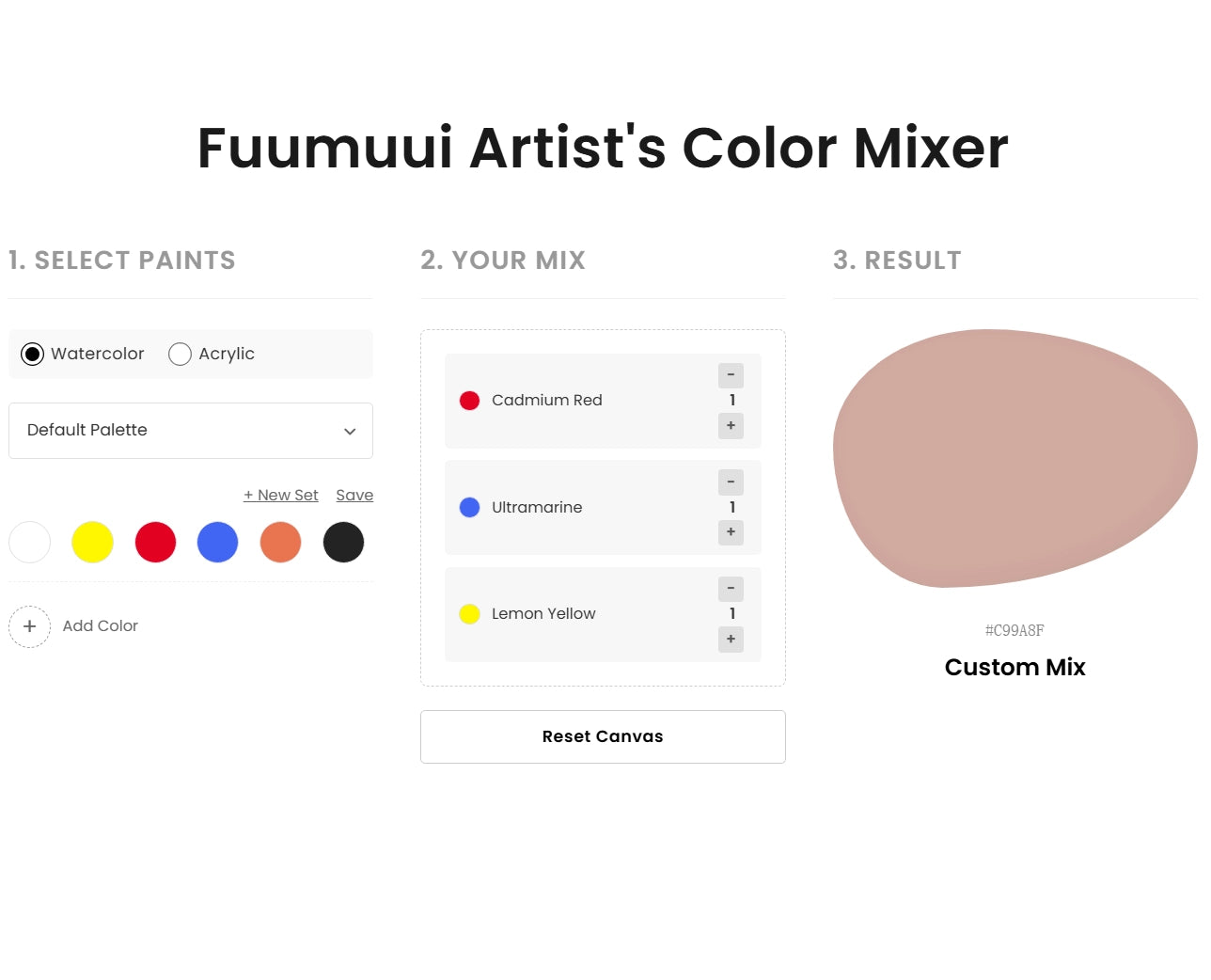Select the Acrylic radio button

[180, 354]
